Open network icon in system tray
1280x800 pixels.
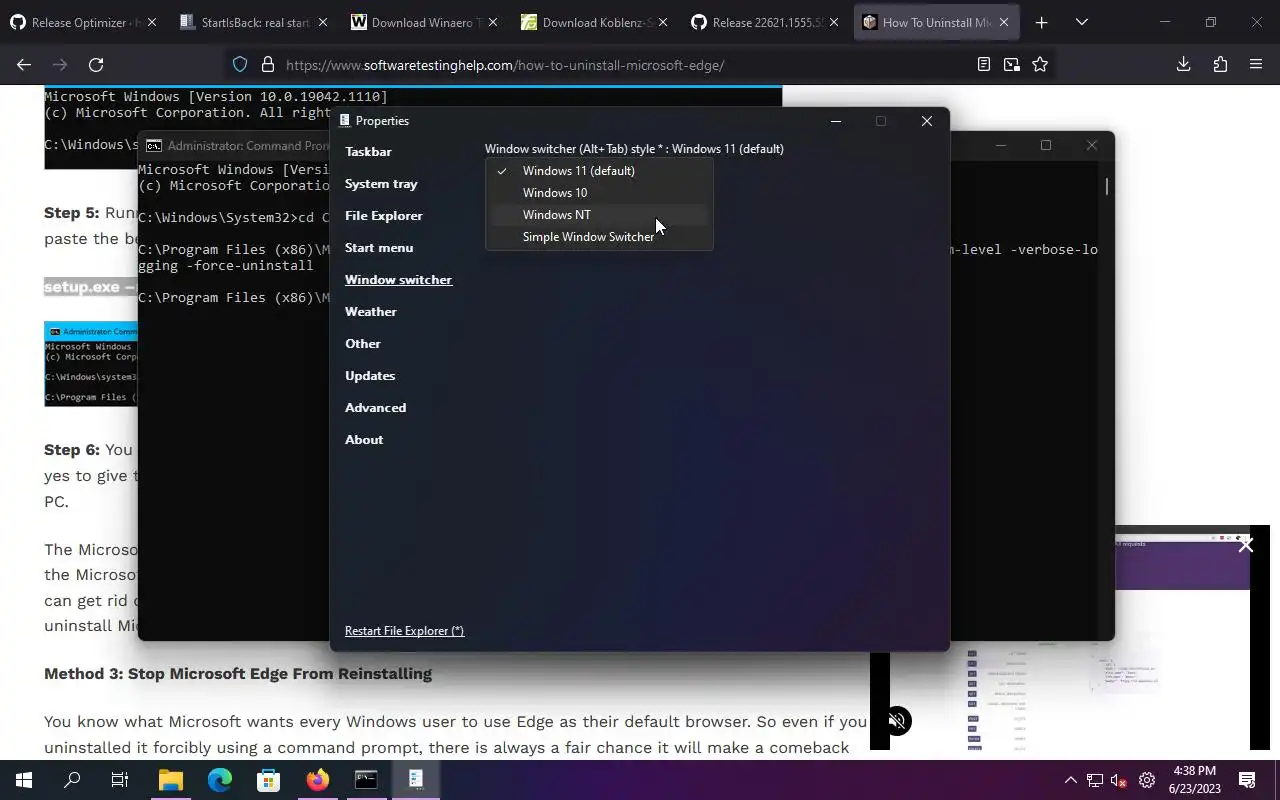(1095, 780)
